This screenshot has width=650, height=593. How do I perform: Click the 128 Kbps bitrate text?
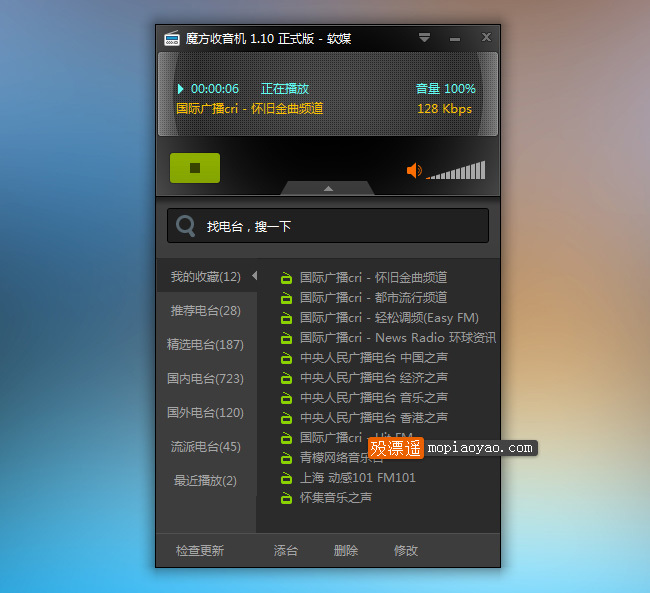[x=444, y=109]
